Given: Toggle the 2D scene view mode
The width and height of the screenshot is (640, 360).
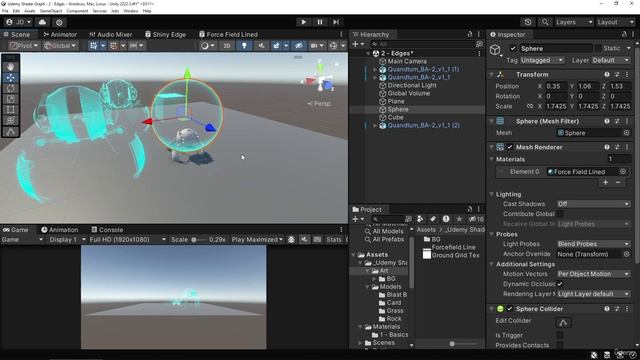Looking at the screenshot, I should coord(227,46).
